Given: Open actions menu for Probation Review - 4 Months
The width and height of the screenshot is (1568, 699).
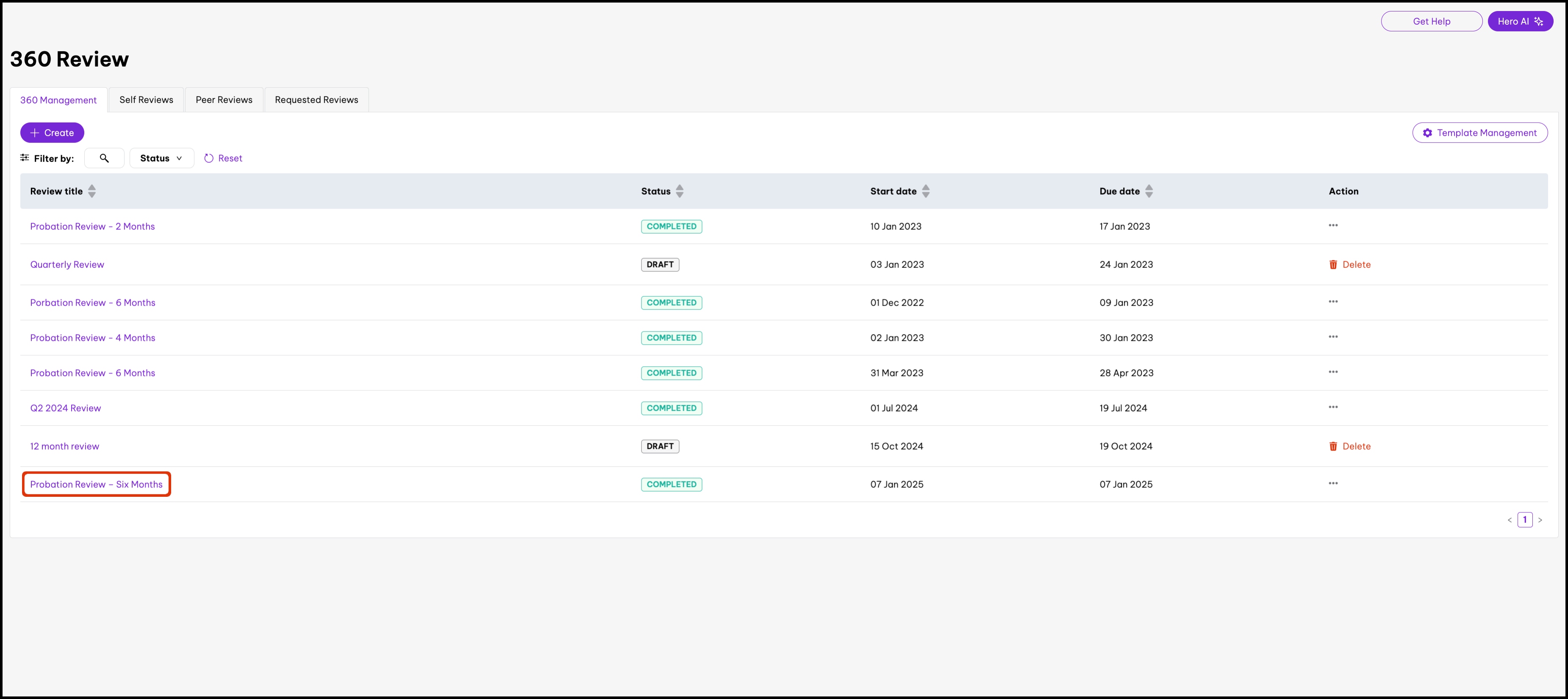Looking at the screenshot, I should 1332,337.
